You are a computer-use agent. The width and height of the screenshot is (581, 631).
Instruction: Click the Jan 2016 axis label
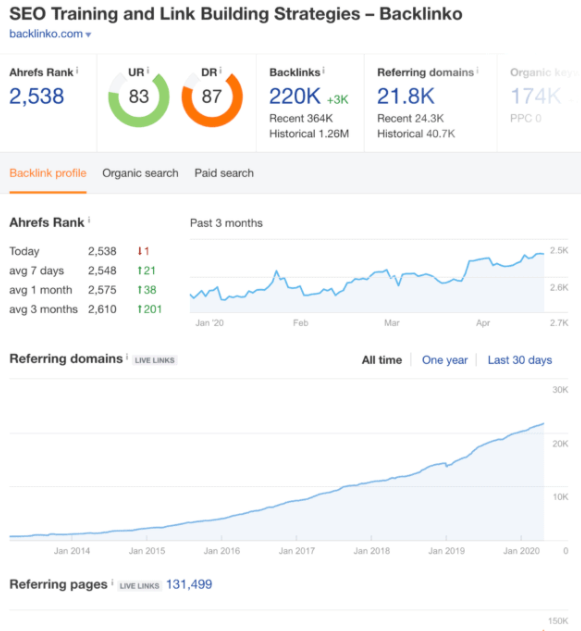pyautogui.click(x=222, y=551)
